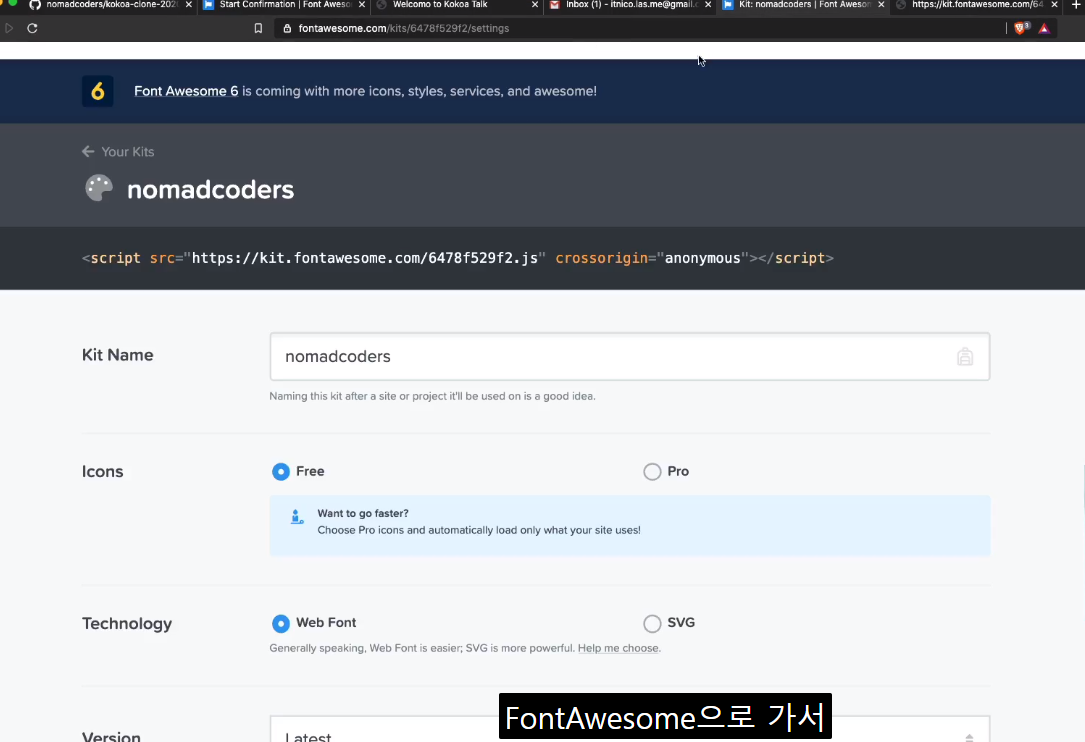This screenshot has height=742, width=1085.
Task: Open new browser tab with plus icon
Action: pyautogui.click(x=1076, y=5)
